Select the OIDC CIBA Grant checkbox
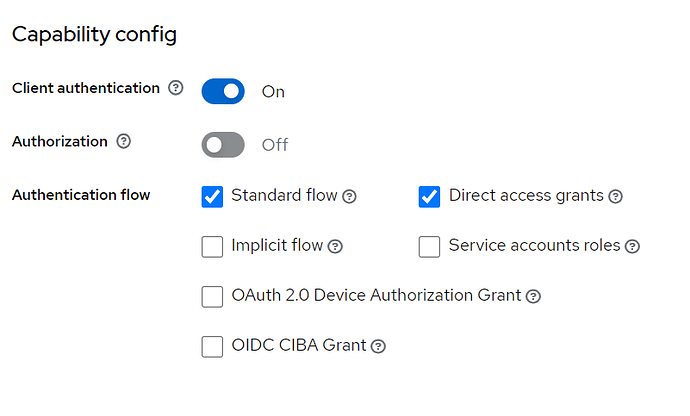The width and height of the screenshot is (690, 416). pyautogui.click(x=212, y=346)
